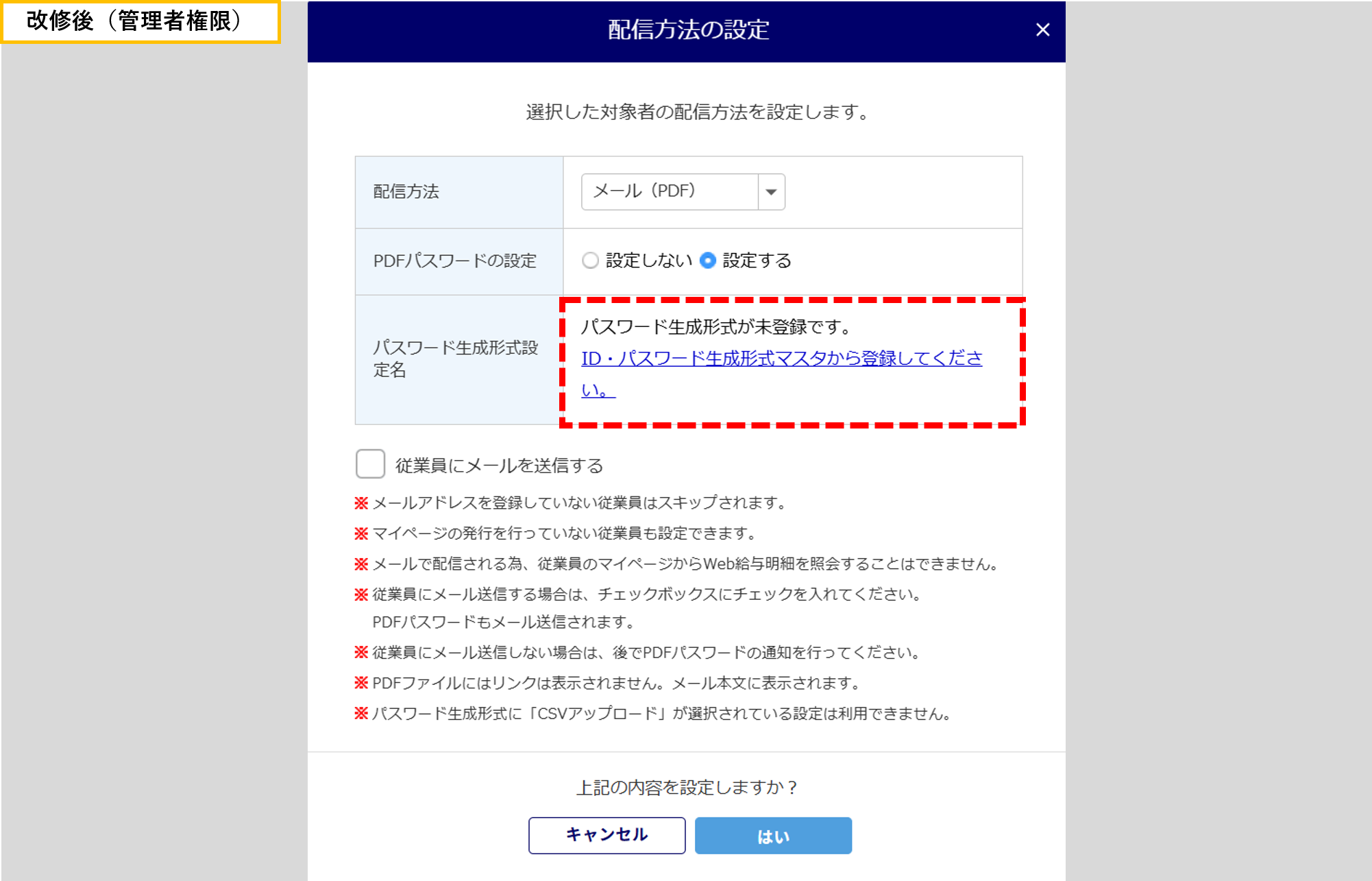Click the 配信方法の設定 dialog title
Screen dimensions: 1372x881
click(x=688, y=30)
